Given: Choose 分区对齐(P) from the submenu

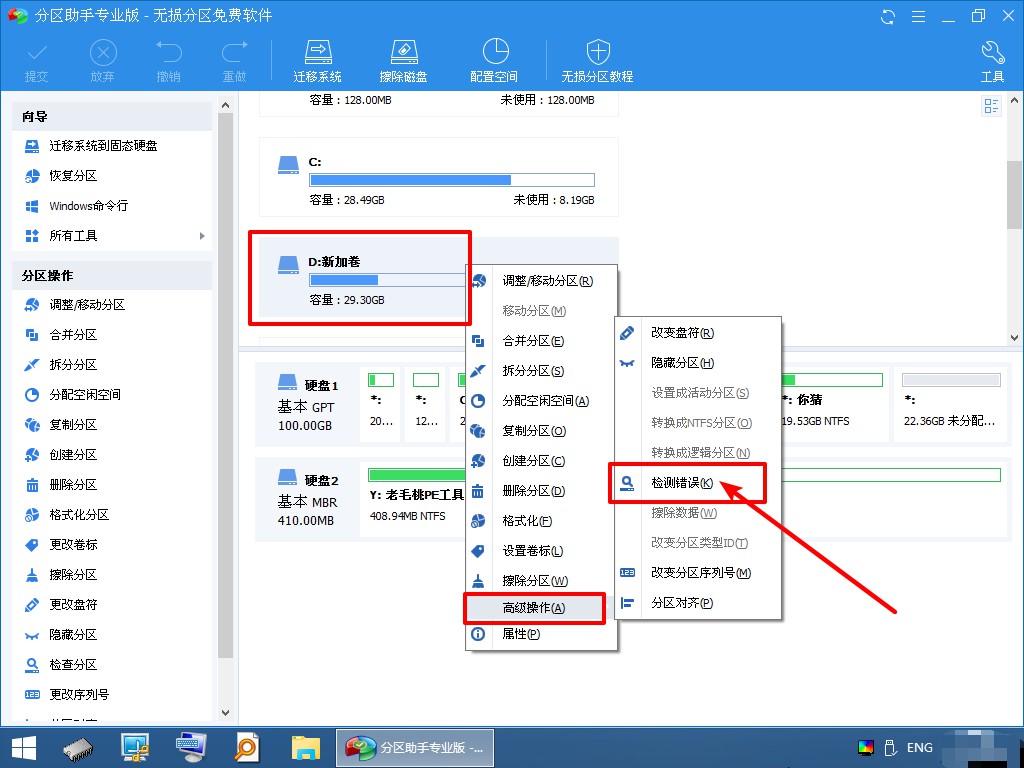Looking at the screenshot, I should tap(682, 603).
